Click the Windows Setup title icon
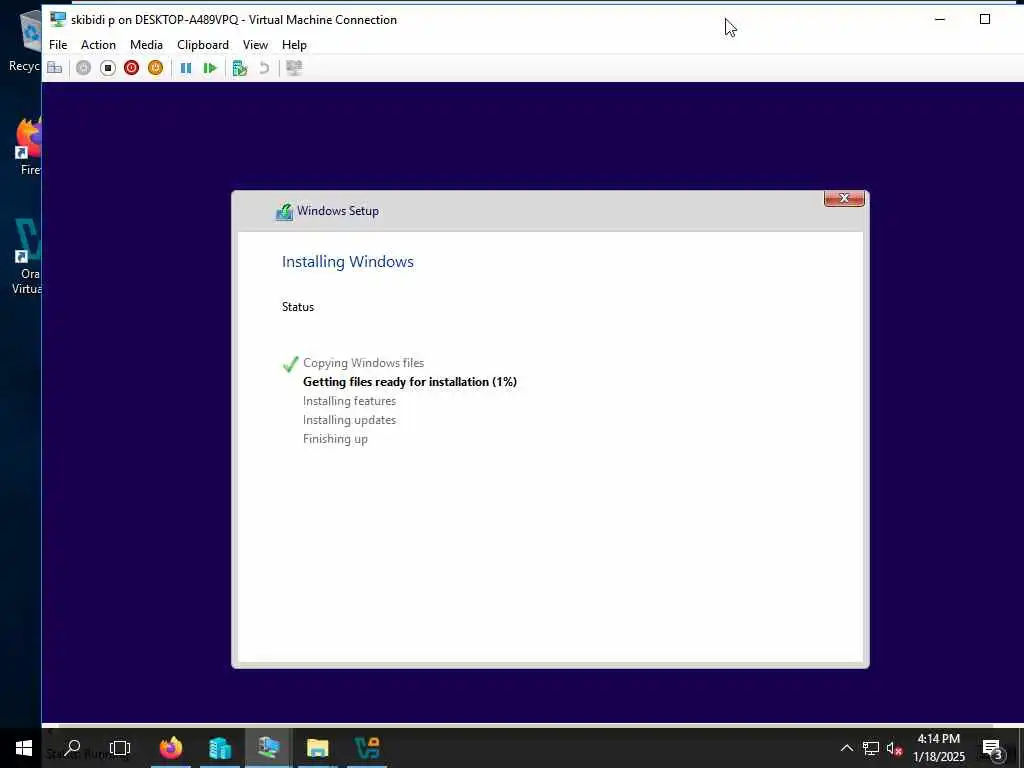The width and height of the screenshot is (1024, 768). [284, 212]
